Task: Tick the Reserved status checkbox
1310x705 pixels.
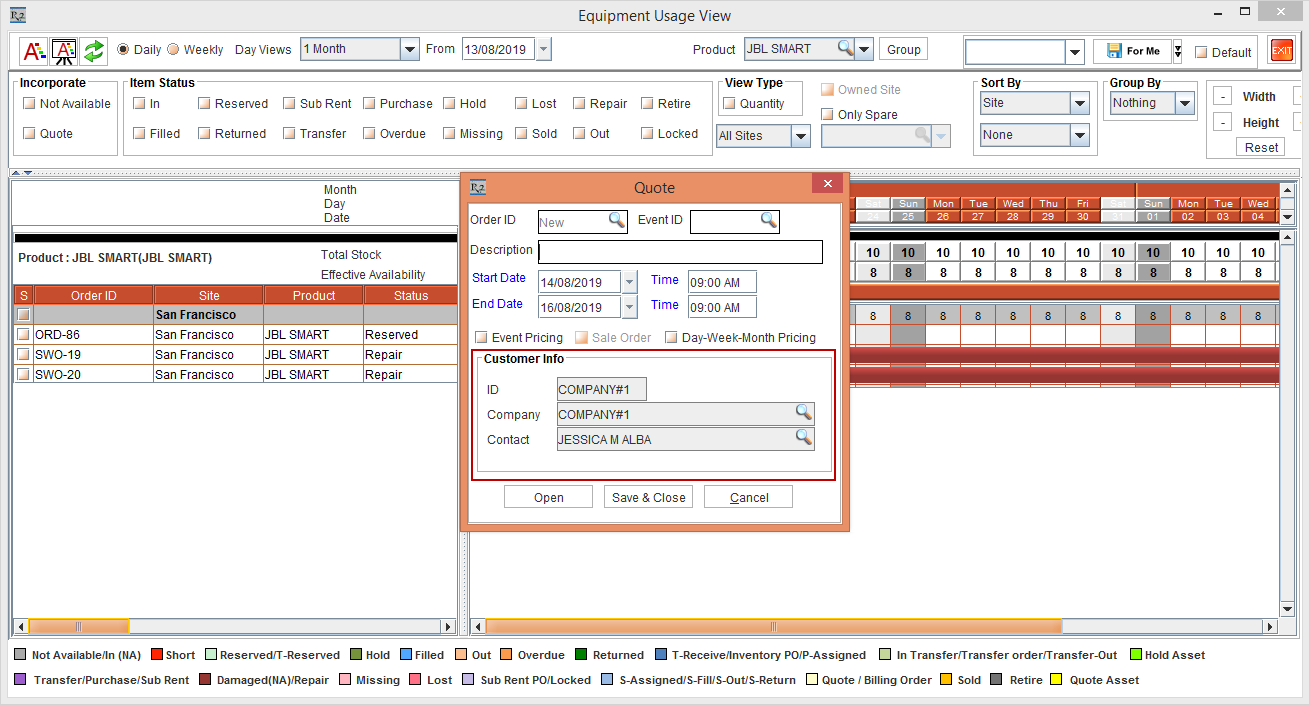Action: [204, 103]
